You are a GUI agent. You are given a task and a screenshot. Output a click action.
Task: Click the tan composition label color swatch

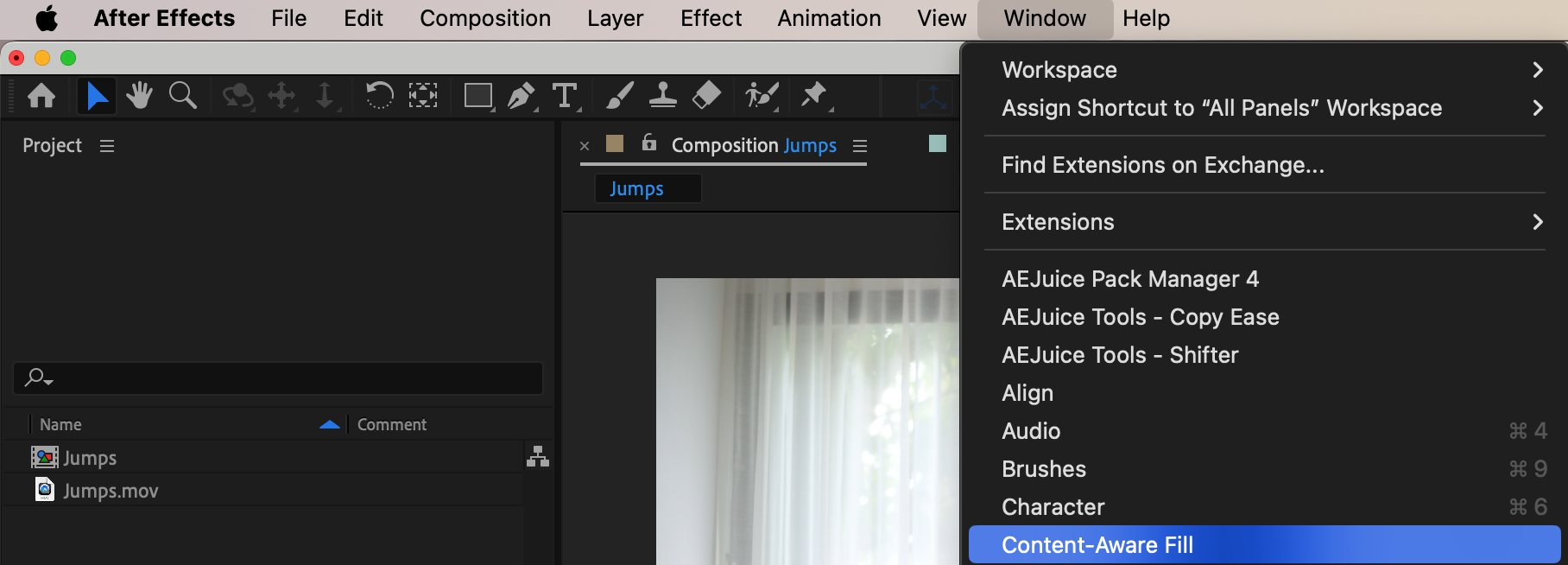click(615, 143)
